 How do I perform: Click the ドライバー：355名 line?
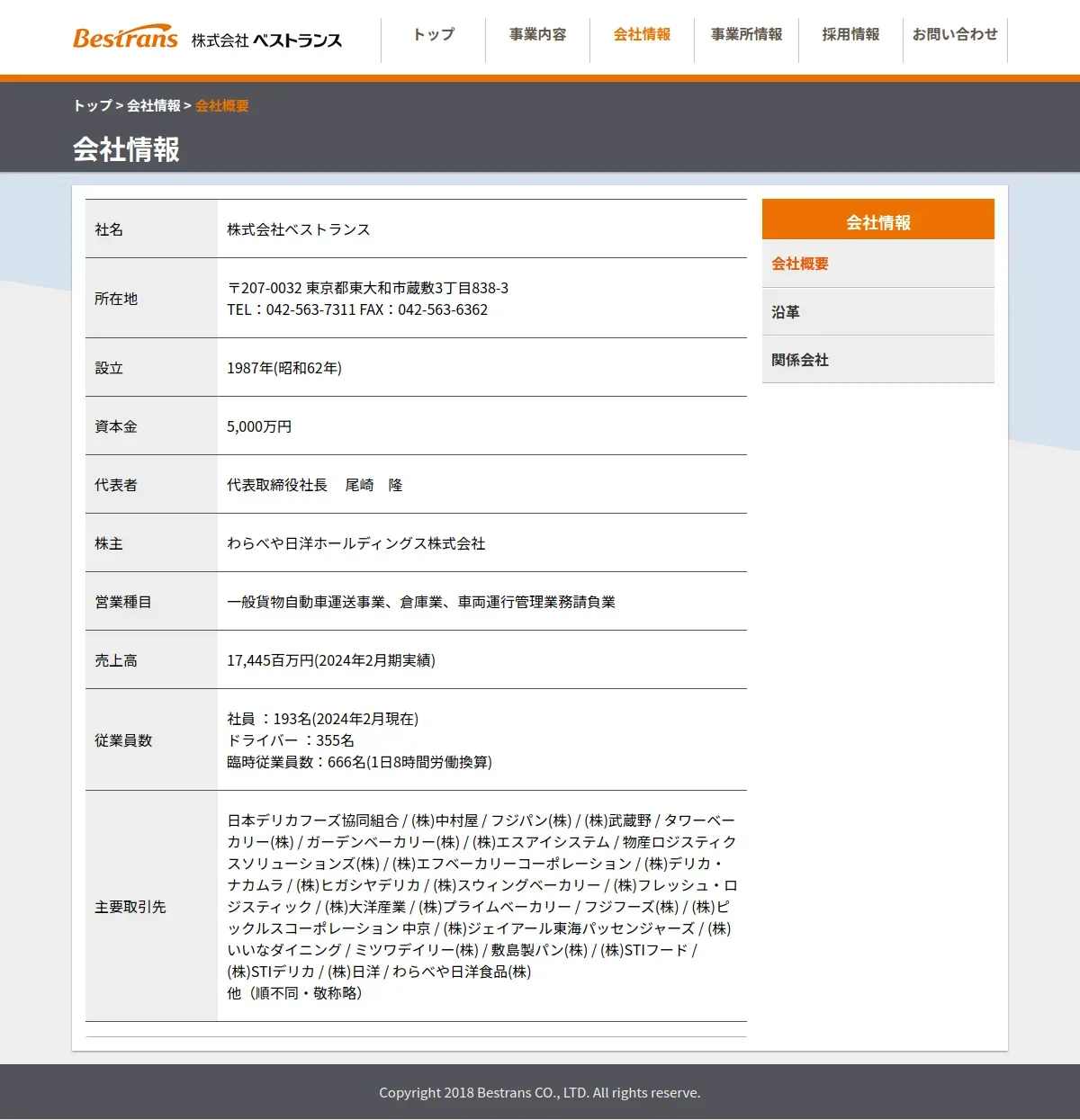(291, 740)
